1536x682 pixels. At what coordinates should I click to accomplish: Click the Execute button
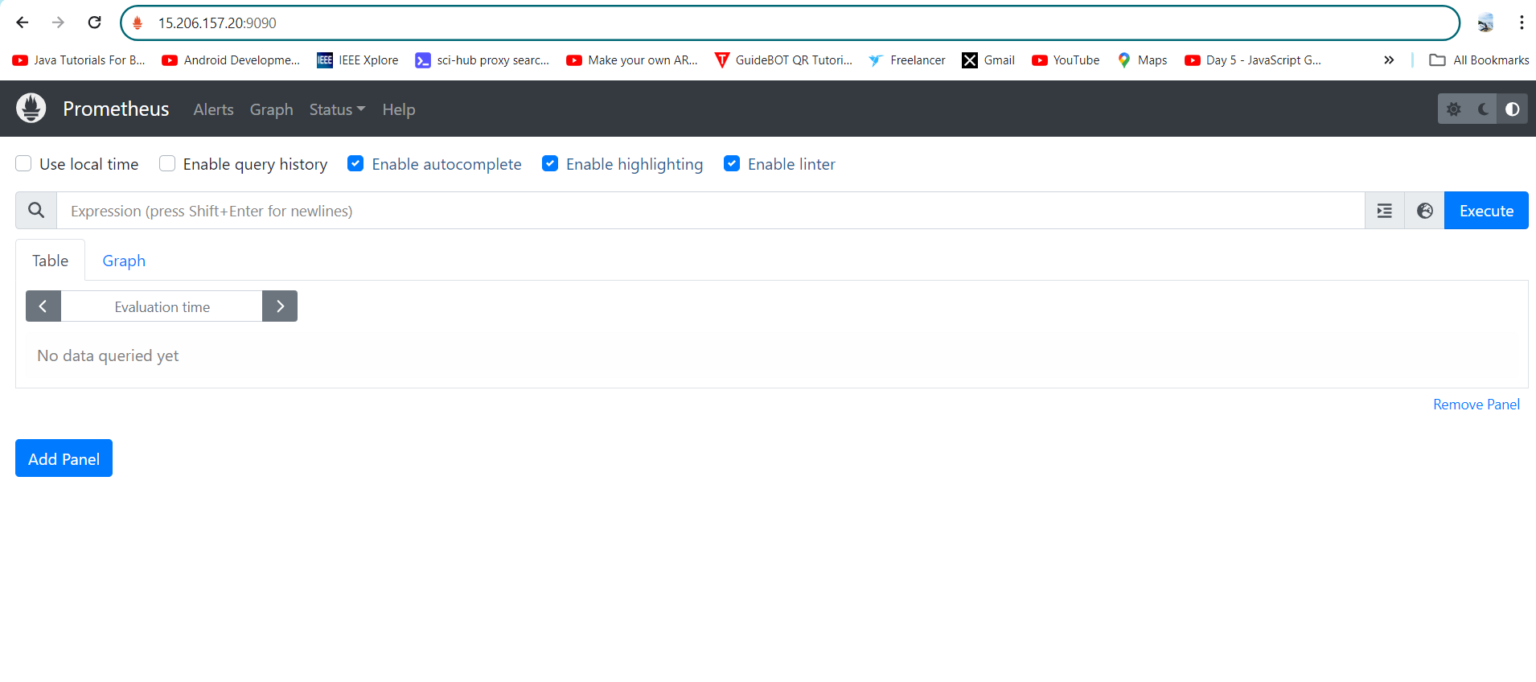tap(1486, 210)
